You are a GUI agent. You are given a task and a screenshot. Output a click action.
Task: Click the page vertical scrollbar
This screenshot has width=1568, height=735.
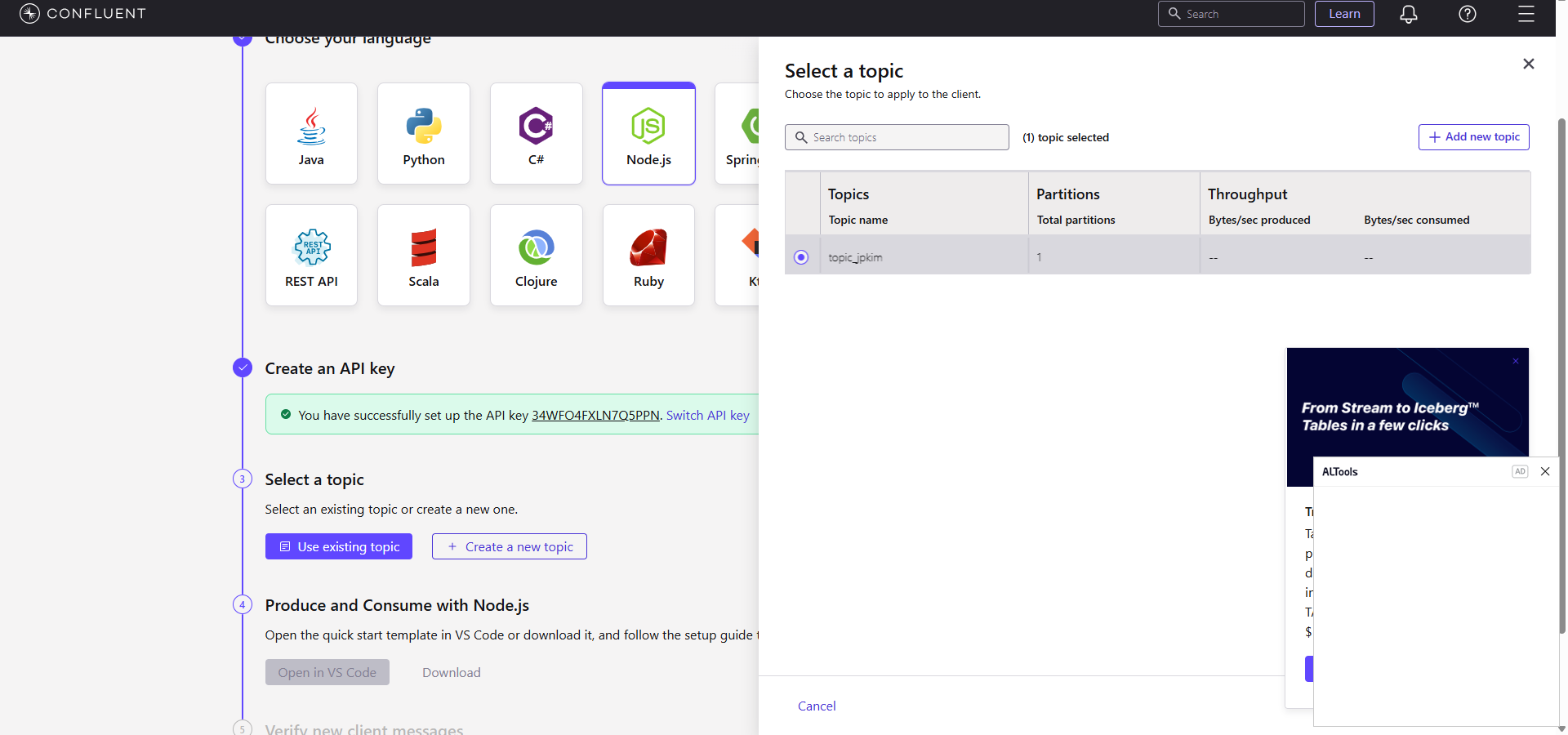pyautogui.click(x=1561, y=376)
